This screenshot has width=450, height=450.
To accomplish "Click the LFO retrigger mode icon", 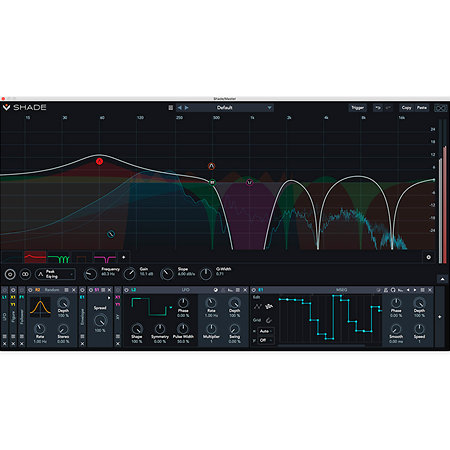I will tap(216, 290).
